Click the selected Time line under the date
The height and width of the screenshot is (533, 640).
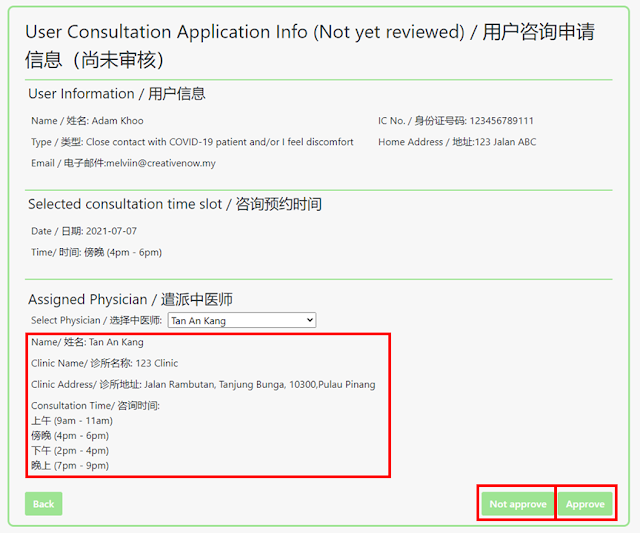(x=96, y=253)
